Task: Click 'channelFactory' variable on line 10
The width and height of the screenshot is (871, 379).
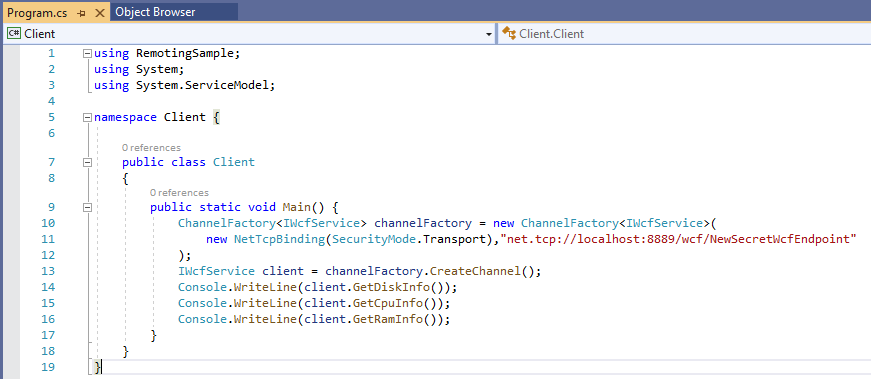Action: tap(423, 223)
